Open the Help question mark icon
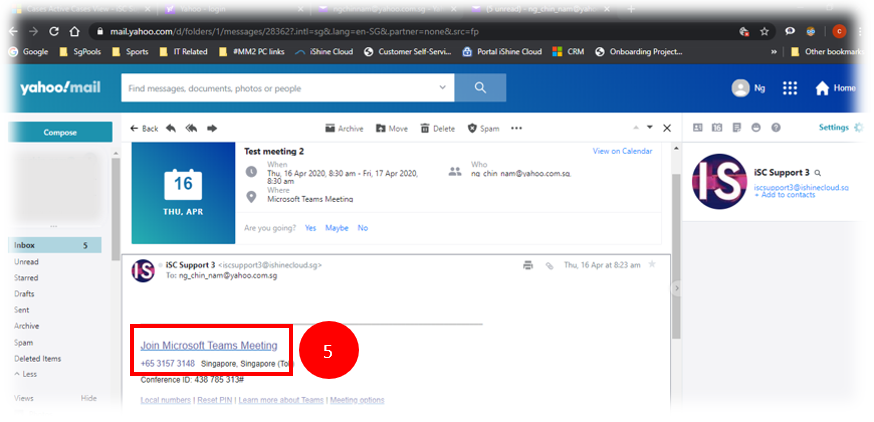This screenshot has height=422, width=874. coord(776,128)
